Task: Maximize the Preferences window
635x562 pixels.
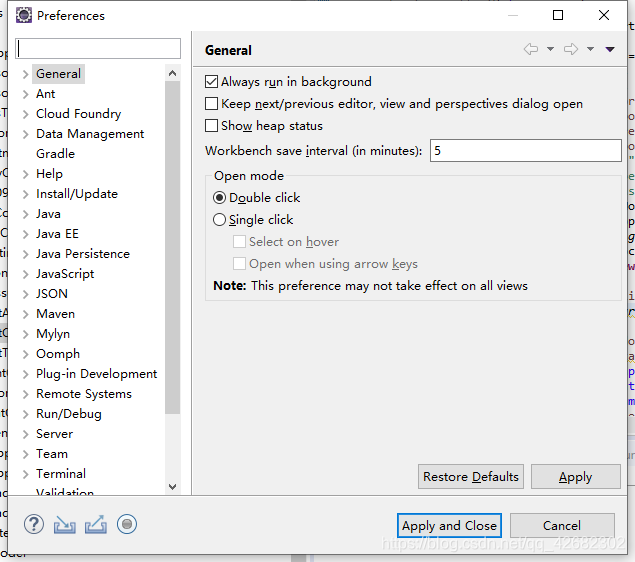Action: tap(558, 15)
